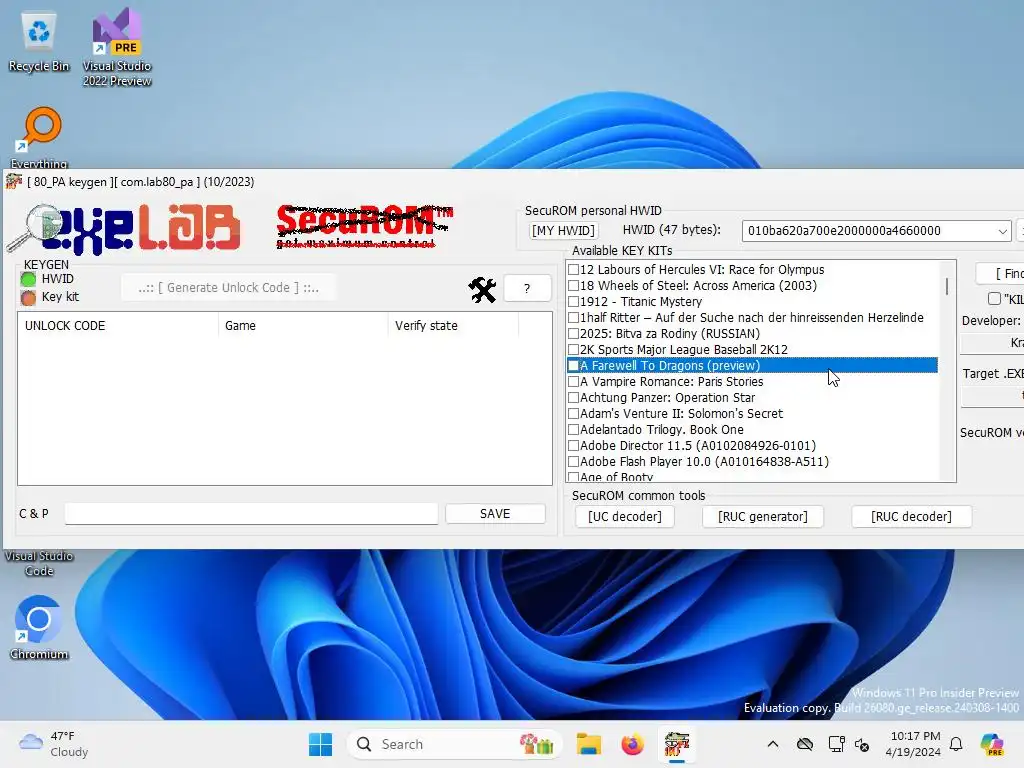The height and width of the screenshot is (768, 1024).
Task: Click the Verify state column header
Action: click(x=453, y=325)
